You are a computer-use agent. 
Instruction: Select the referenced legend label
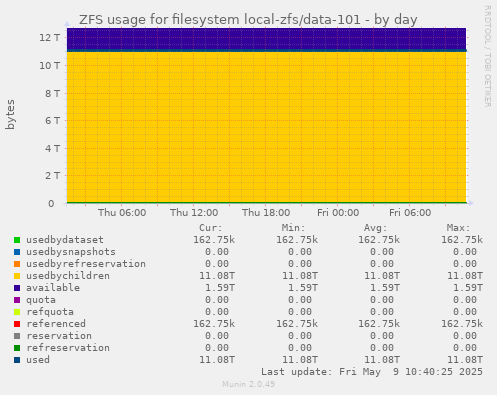[56, 324]
